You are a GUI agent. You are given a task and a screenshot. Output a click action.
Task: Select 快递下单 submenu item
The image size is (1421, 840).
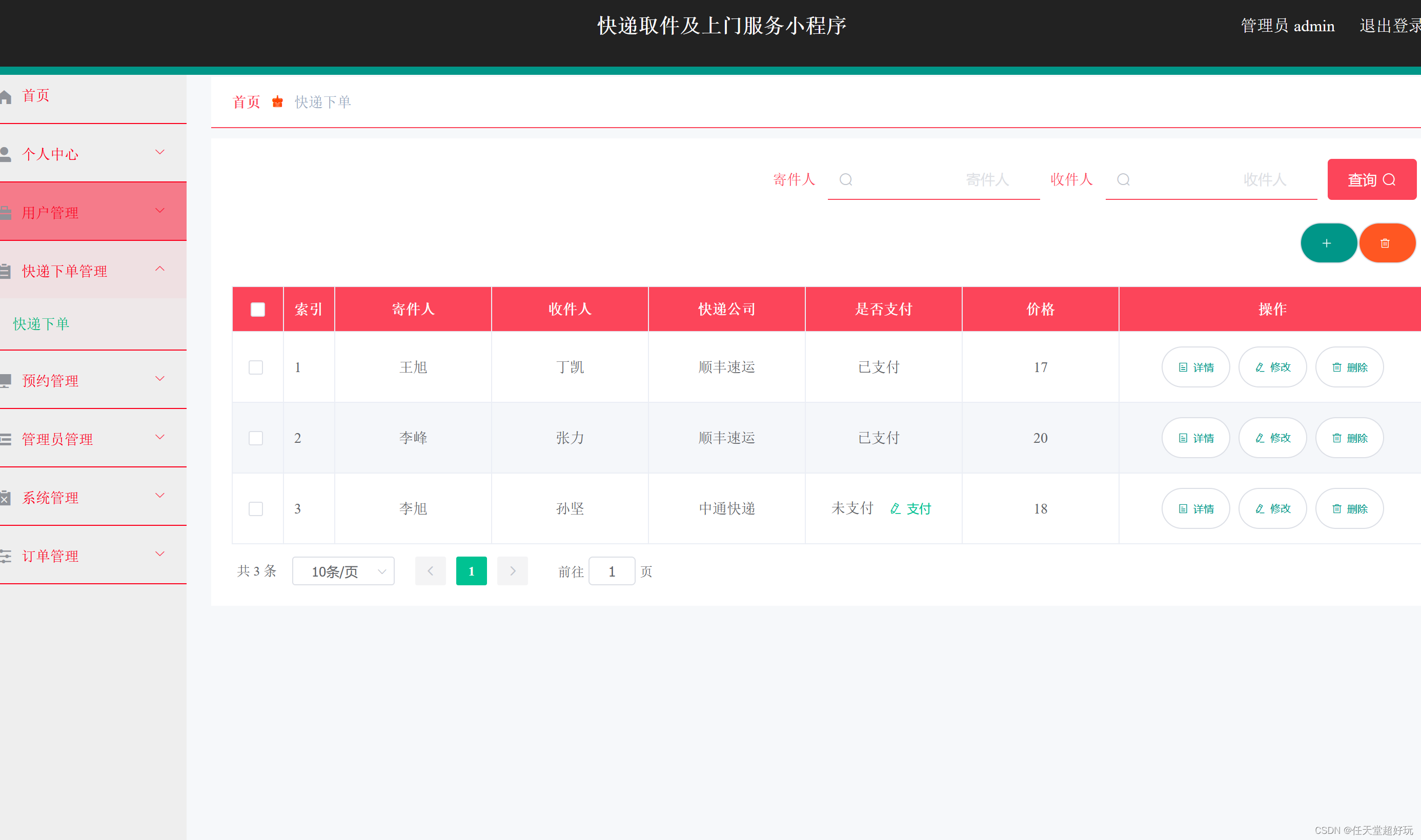pyautogui.click(x=42, y=324)
